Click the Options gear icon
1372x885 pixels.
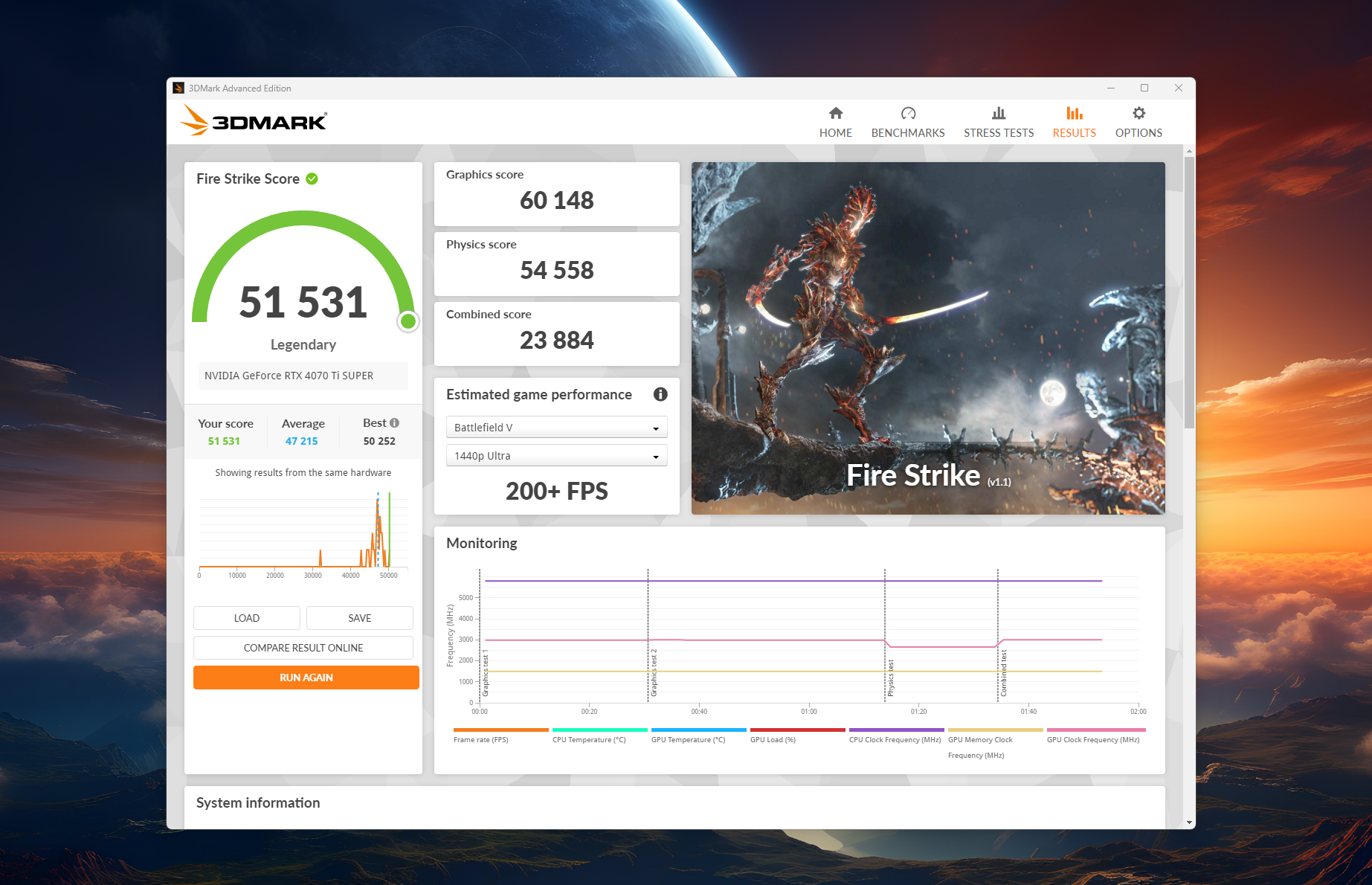pos(1138,113)
